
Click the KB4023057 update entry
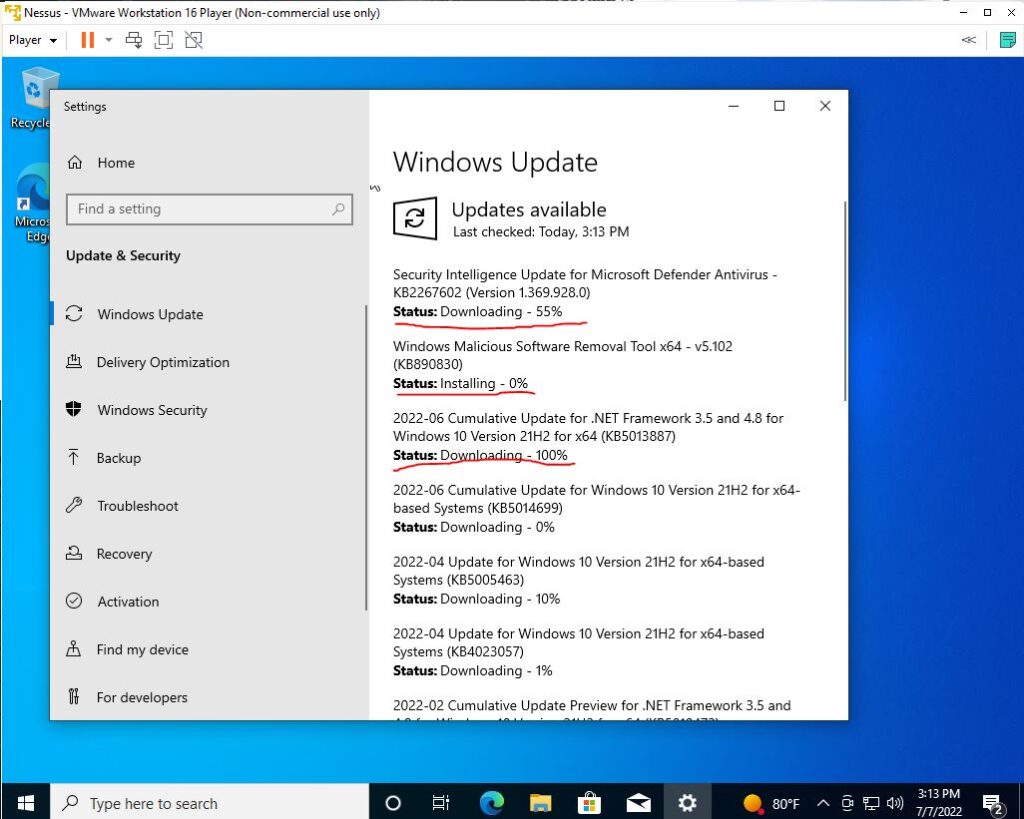pyautogui.click(x=579, y=643)
